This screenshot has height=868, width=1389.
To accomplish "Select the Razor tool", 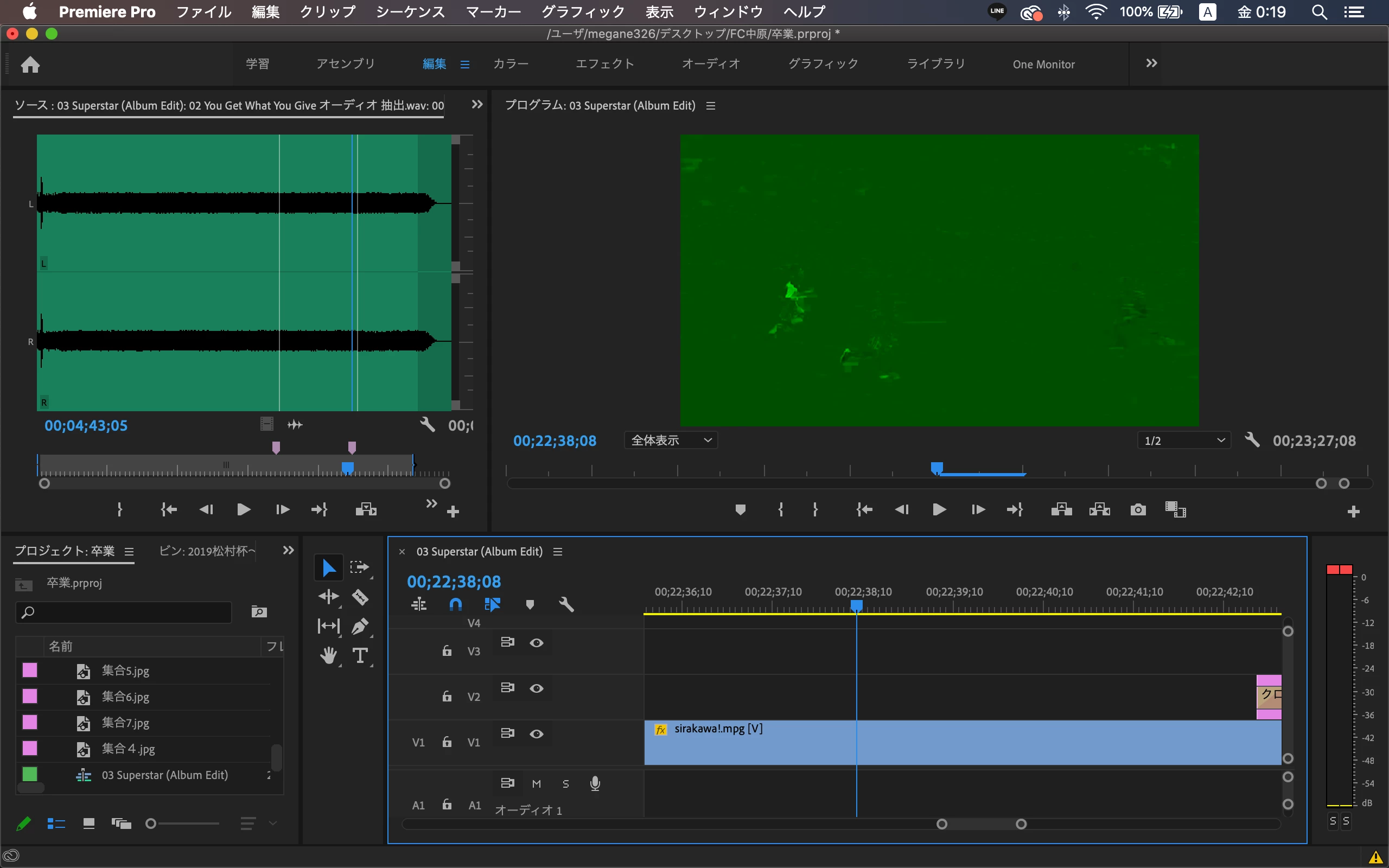I will [360, 597].
